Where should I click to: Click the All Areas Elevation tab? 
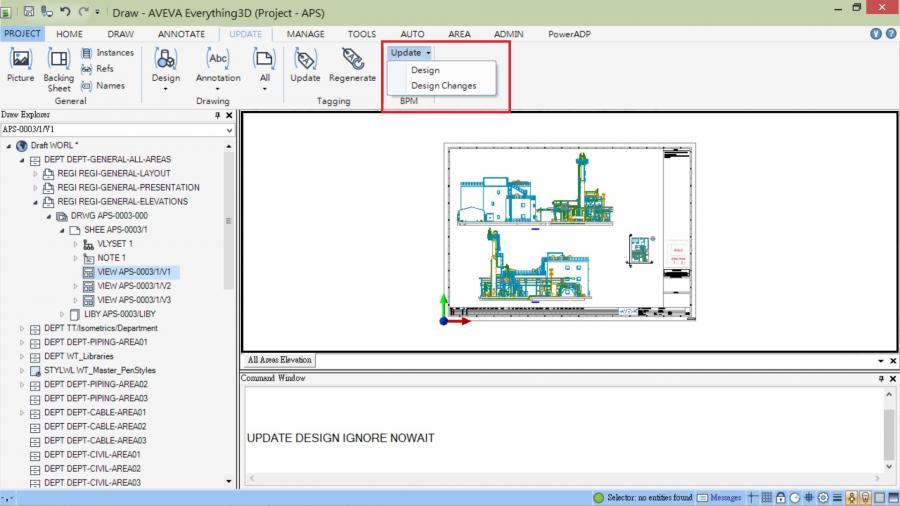click(x=280, y=360)
